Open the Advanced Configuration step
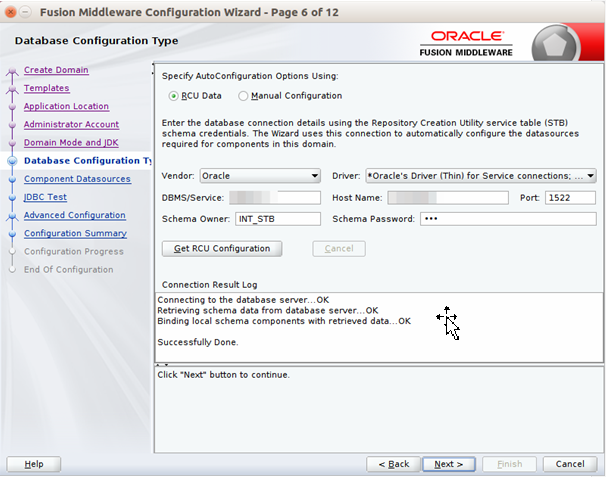This screenshot has height=477, width=606. (x=75, y=215)
